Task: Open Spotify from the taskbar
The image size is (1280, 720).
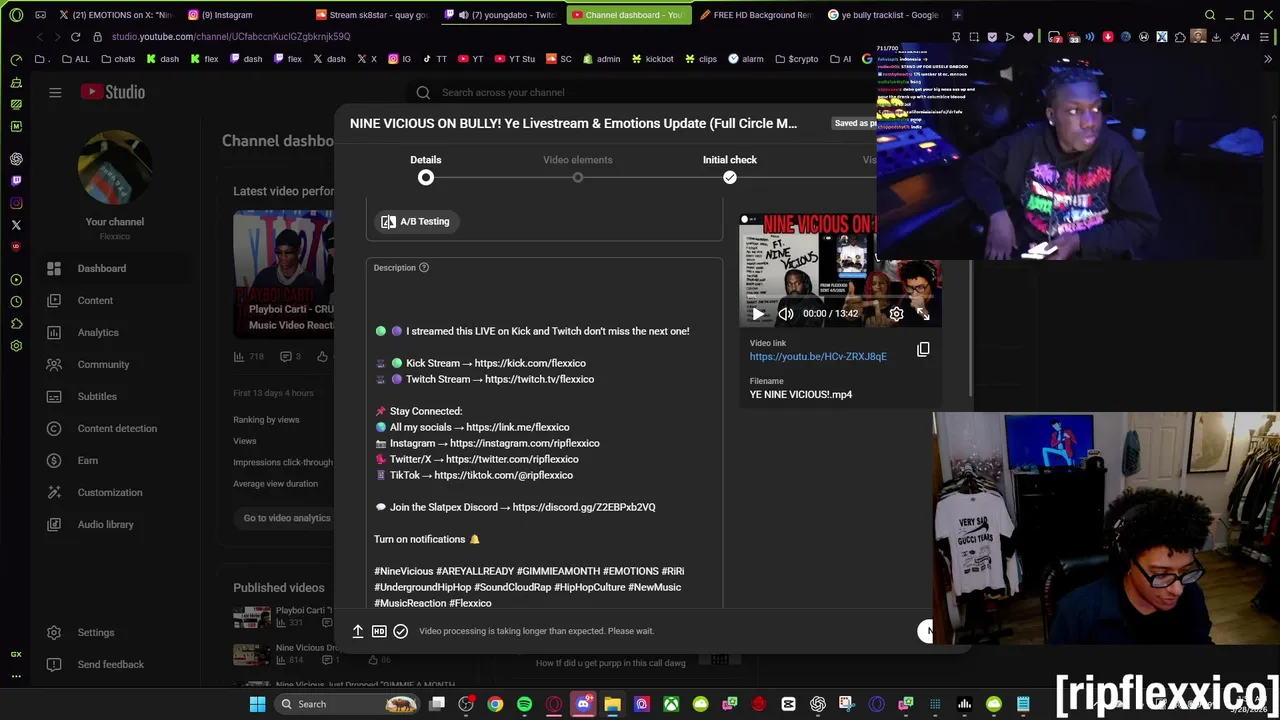Action: [524, 704]
